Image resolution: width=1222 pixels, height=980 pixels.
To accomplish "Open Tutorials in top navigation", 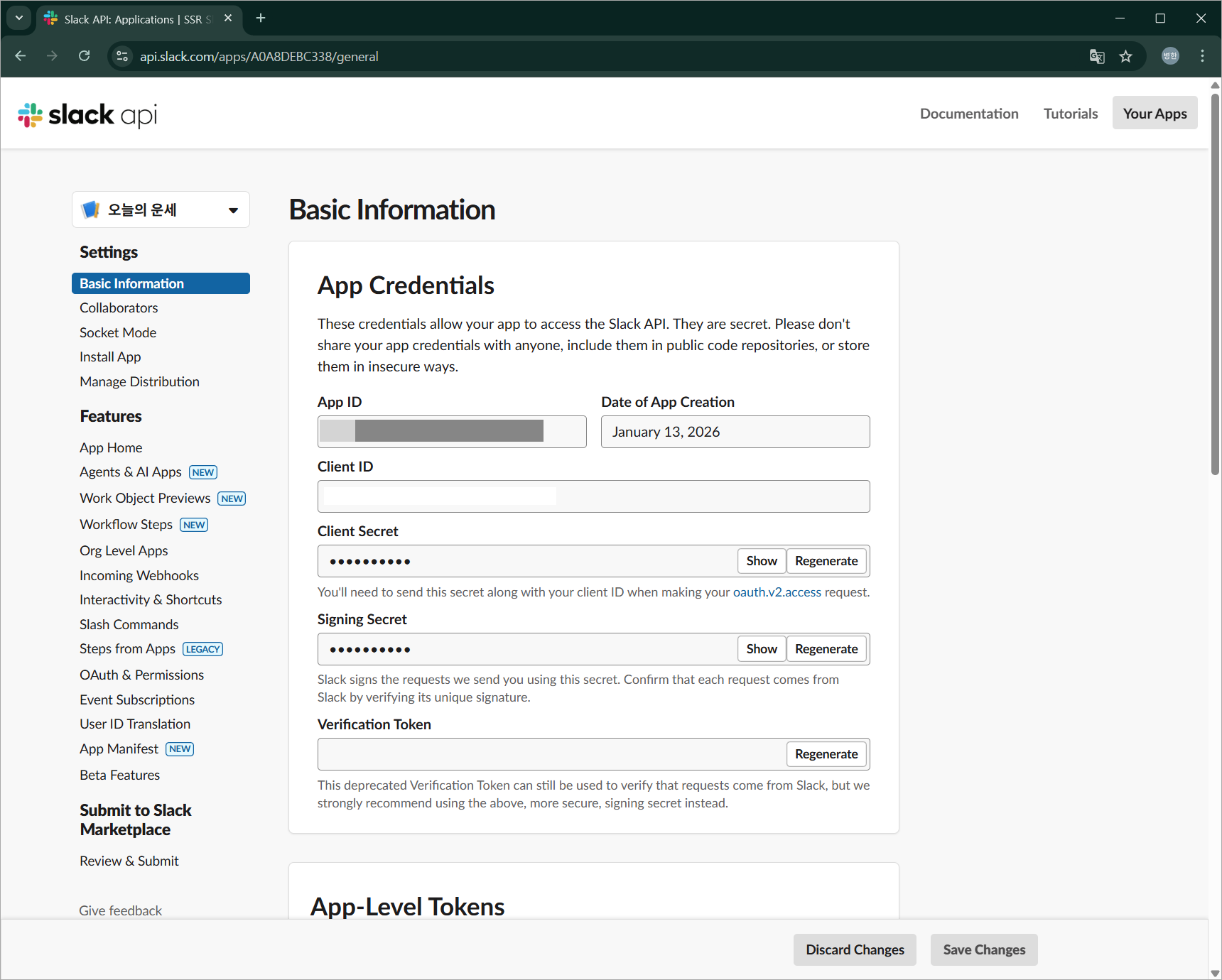I will tap(1071, 114).
